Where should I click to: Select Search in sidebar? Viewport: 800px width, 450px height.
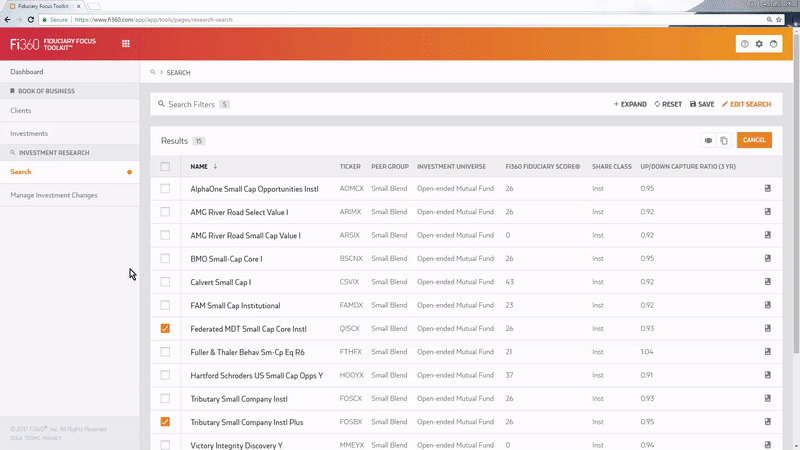click(20, 172)
